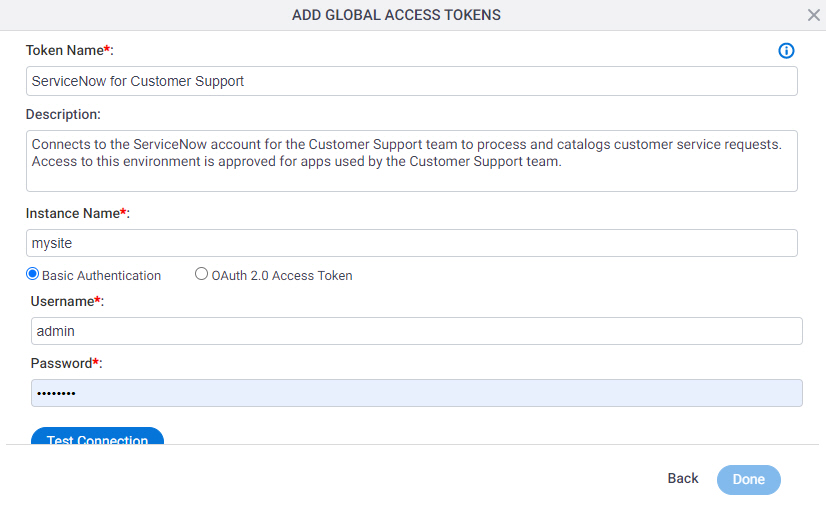Click into the Token Name field
This screenshot has height=519, width=826.
tap(411, 81)
